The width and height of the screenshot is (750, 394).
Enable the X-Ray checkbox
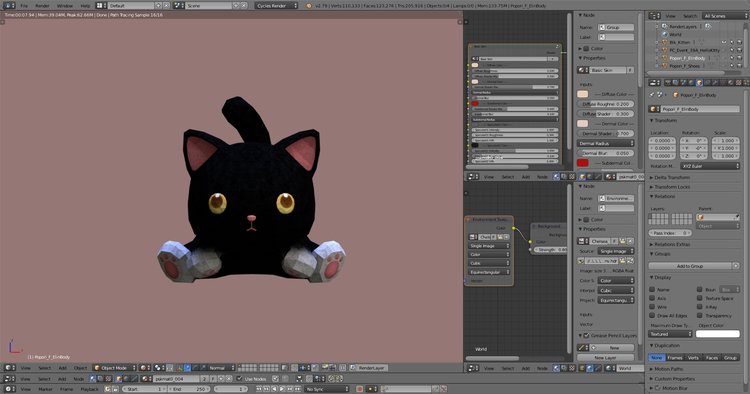699,307
